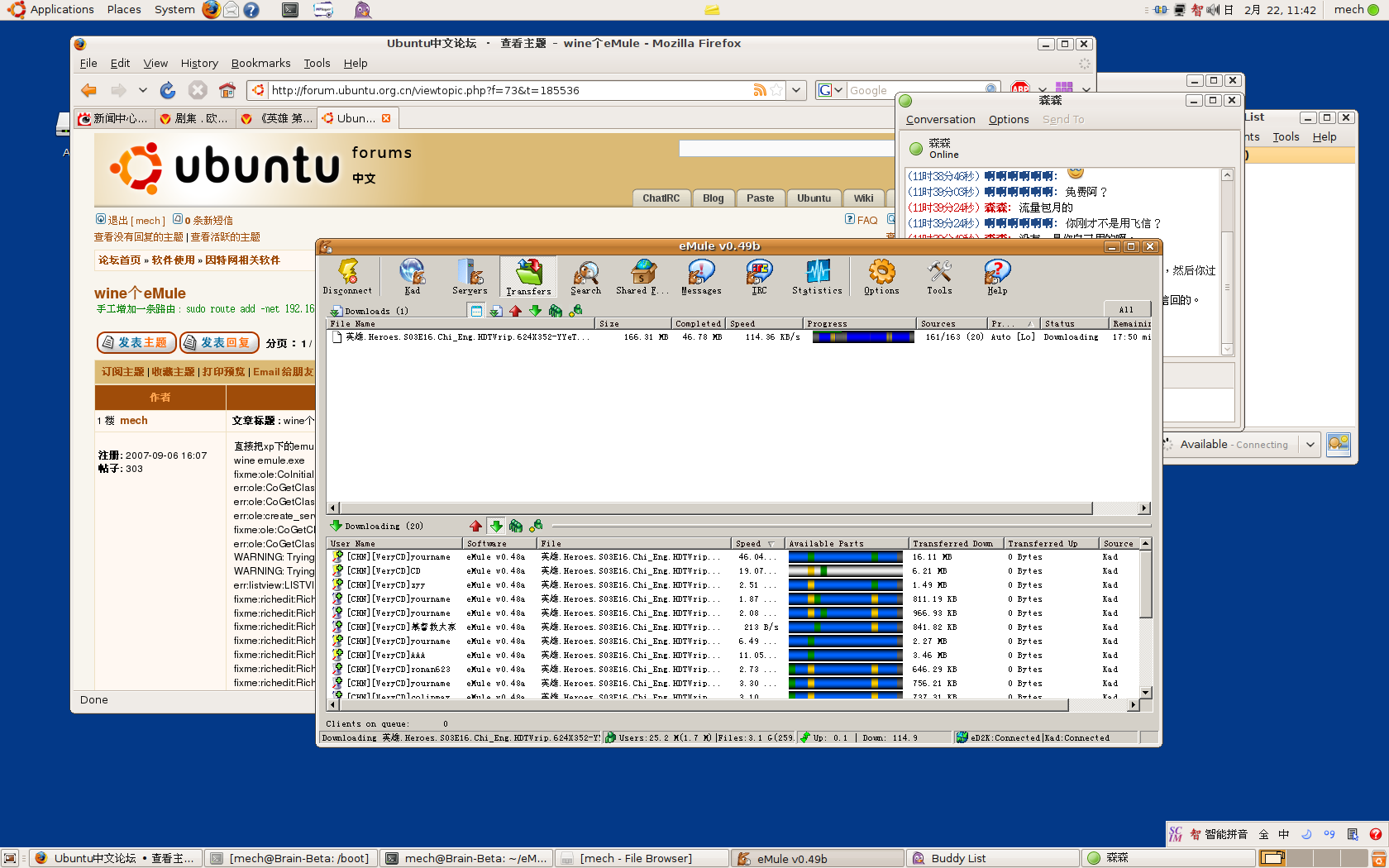Open Options menu in chat window
The image size is (1389, 868).
1009,119
